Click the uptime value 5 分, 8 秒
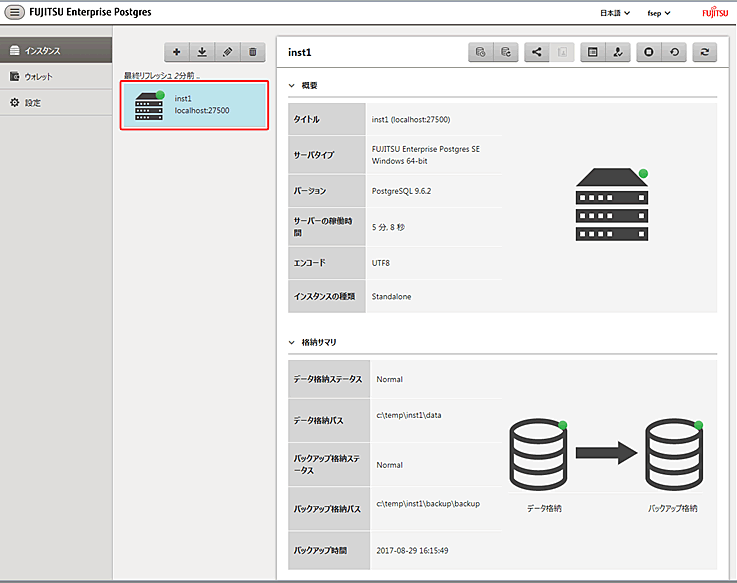The image size is (737, 583). pyautogui.click(x=388, y=227)
